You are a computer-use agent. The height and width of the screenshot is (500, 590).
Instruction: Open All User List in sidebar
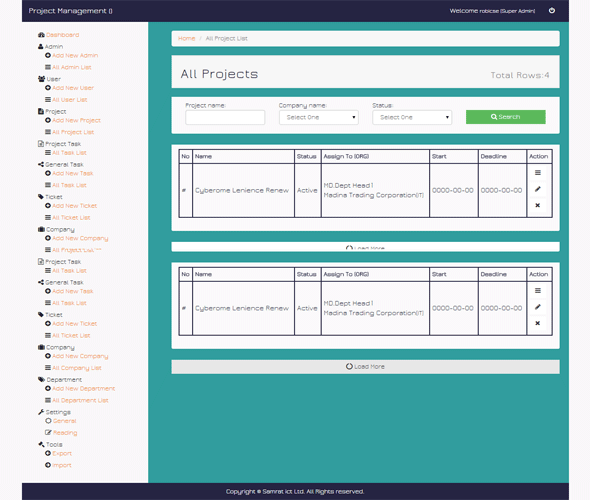(70, 100)
